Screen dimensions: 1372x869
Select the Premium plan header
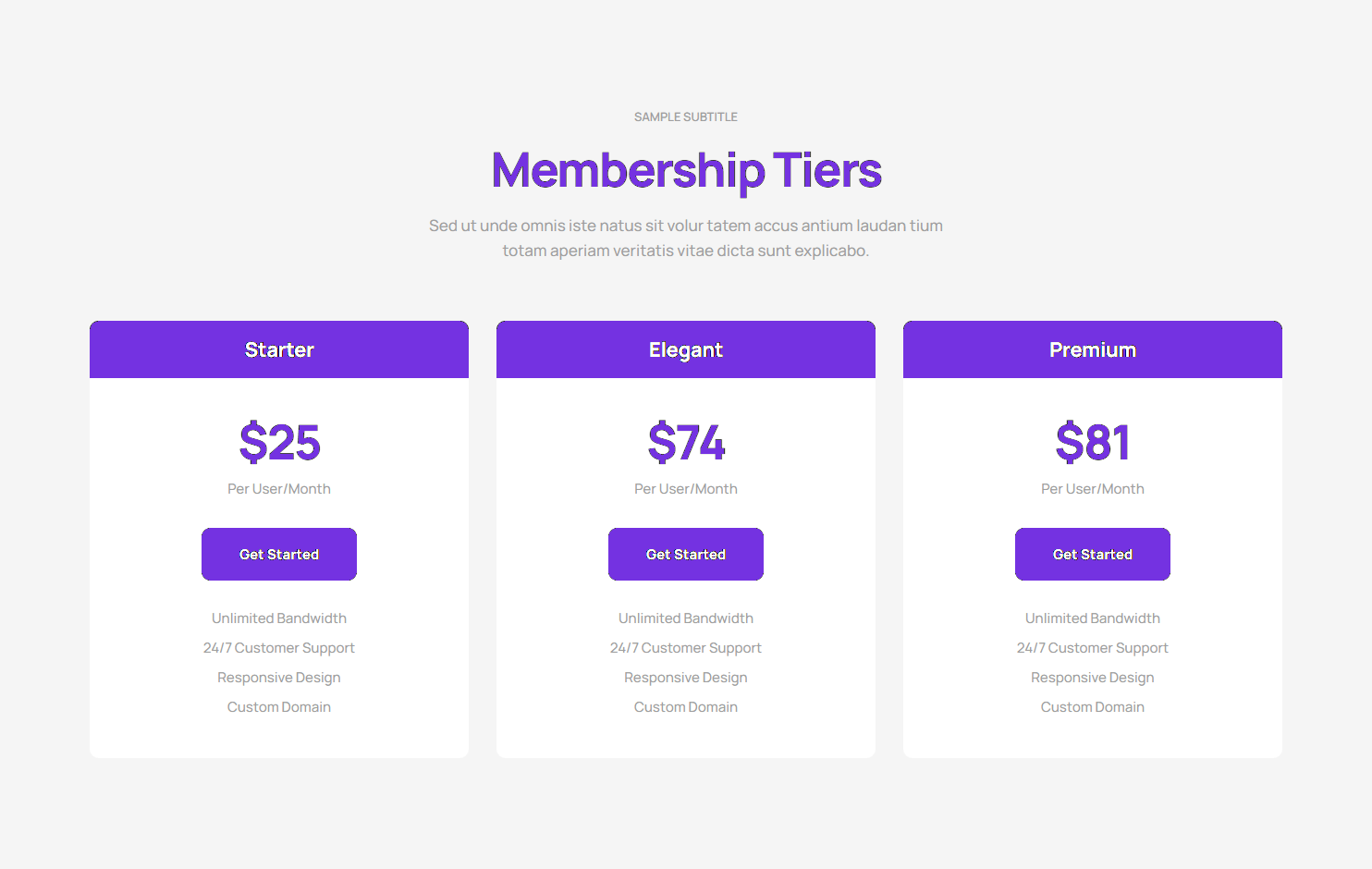1092,349
